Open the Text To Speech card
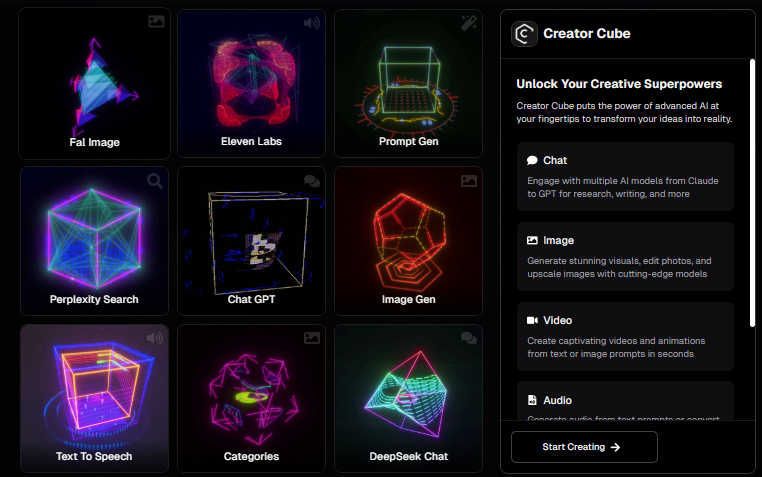 94,398
